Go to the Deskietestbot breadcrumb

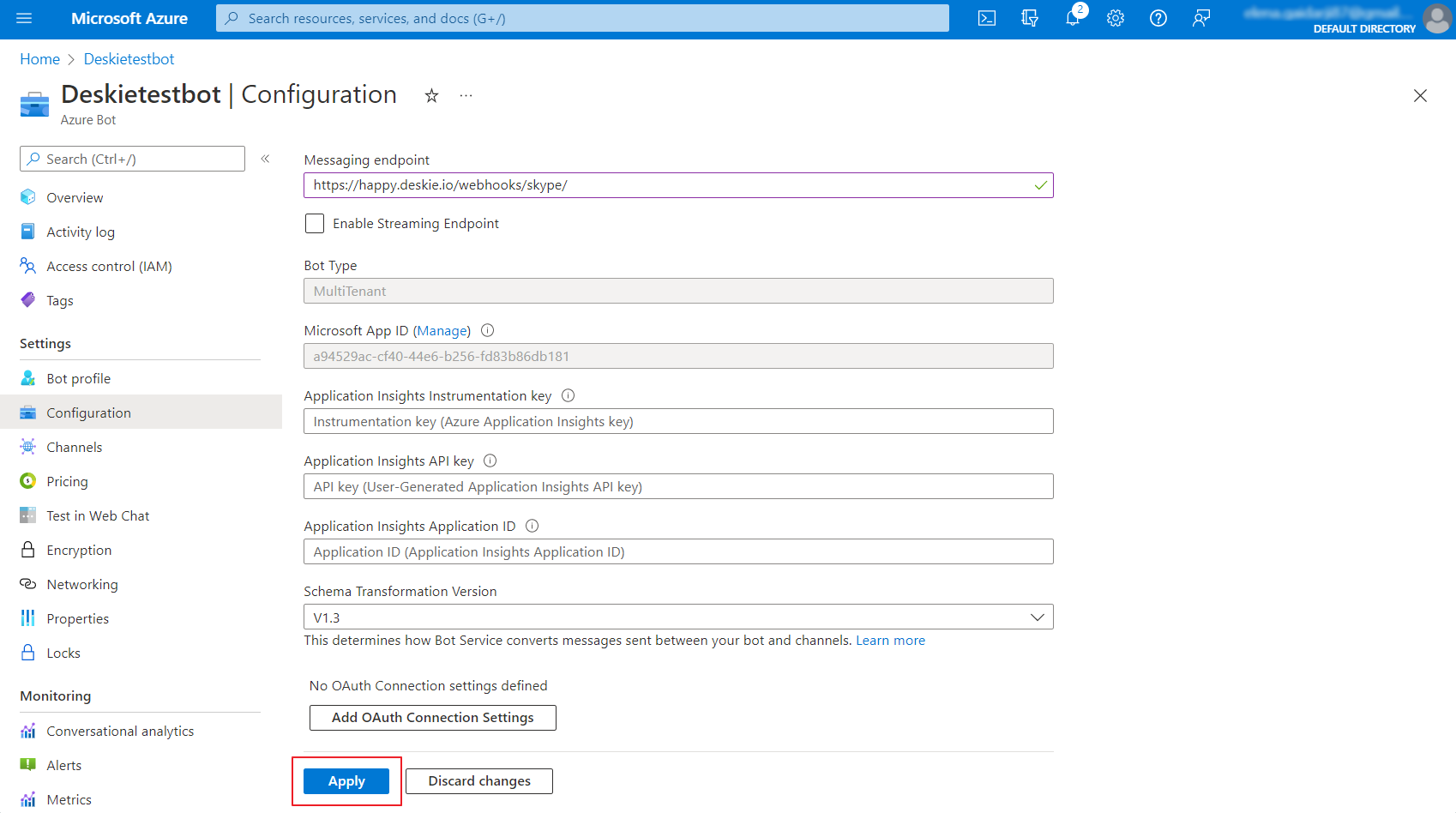pyautogui.click(x=129, y=59)
